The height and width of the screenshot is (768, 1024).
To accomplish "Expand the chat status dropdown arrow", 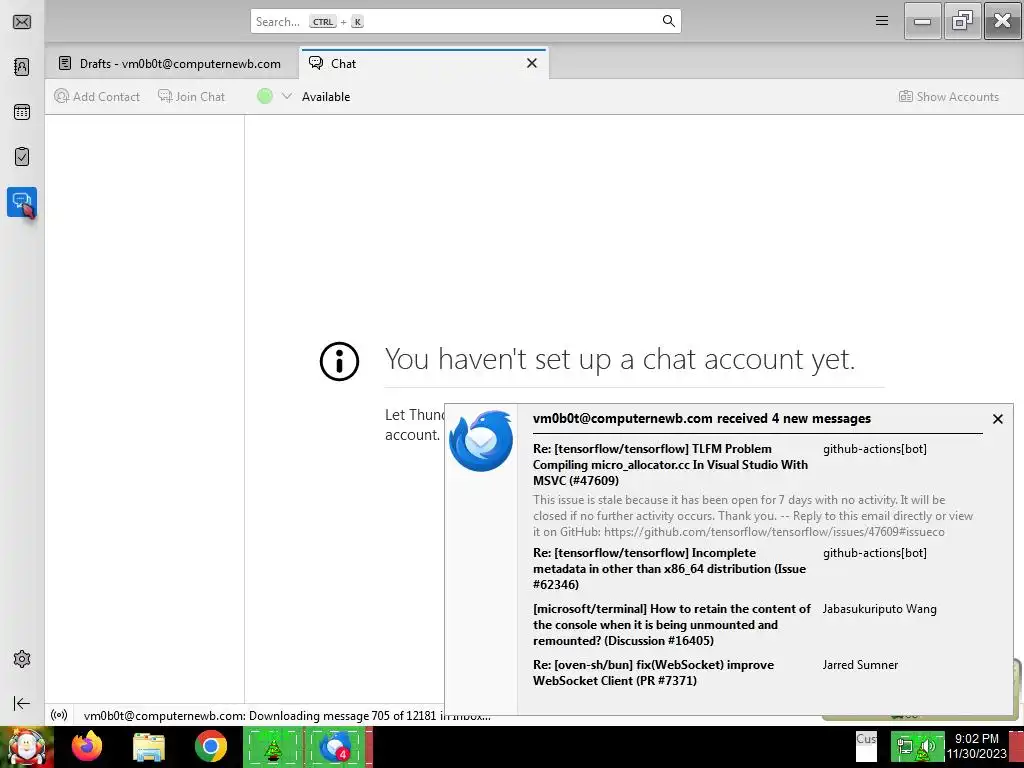I will 286,97.
